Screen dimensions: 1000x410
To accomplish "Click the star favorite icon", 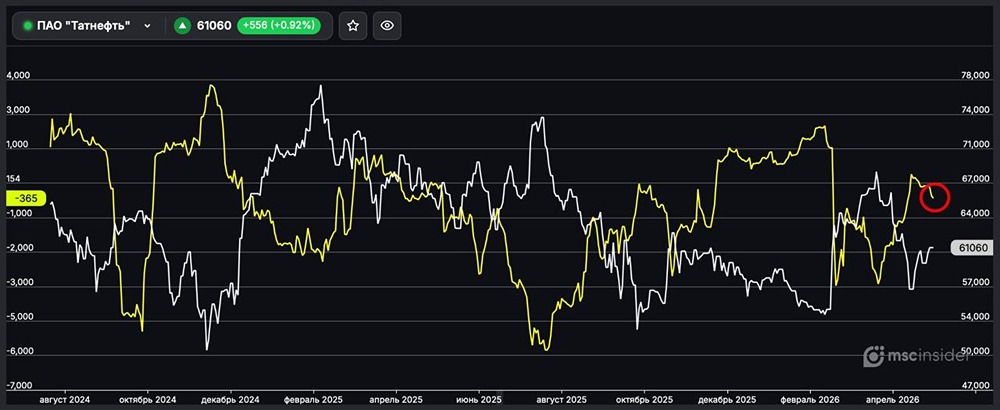I will [x=352, y=27].
